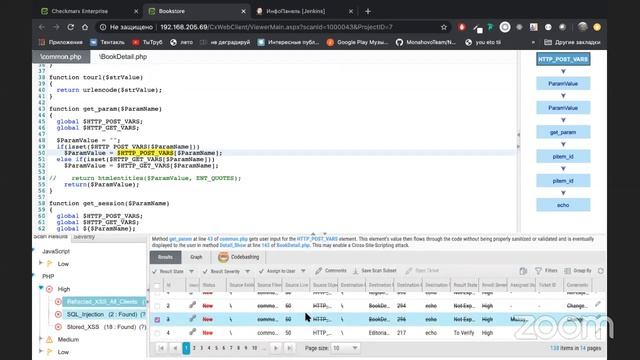640x360 pixels.
Task: Open the Comments pencil toolbar item
Action: tap(331, 271)
